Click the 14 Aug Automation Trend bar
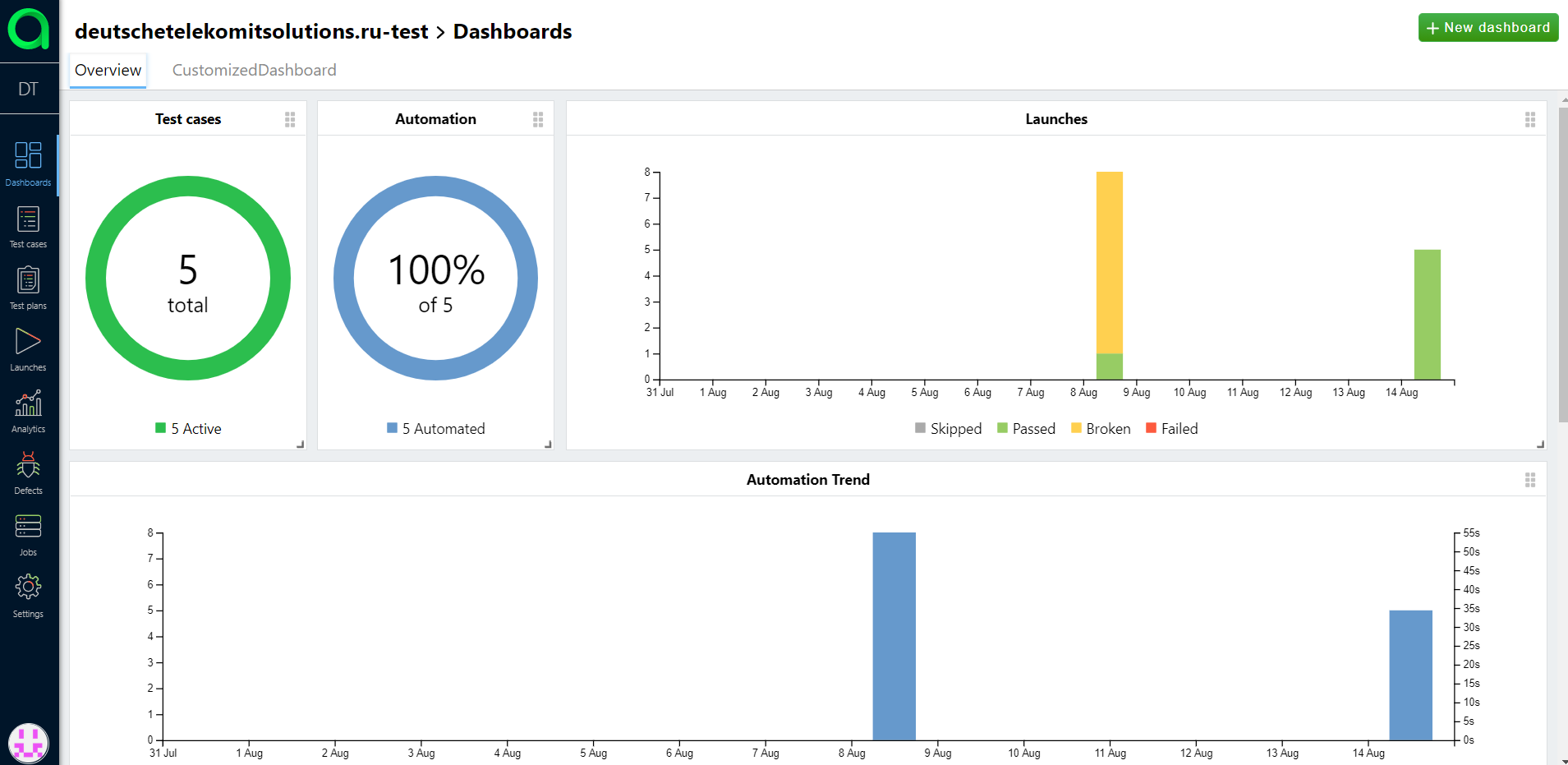The image size is (1568, 765). [x=1411, y=675]
